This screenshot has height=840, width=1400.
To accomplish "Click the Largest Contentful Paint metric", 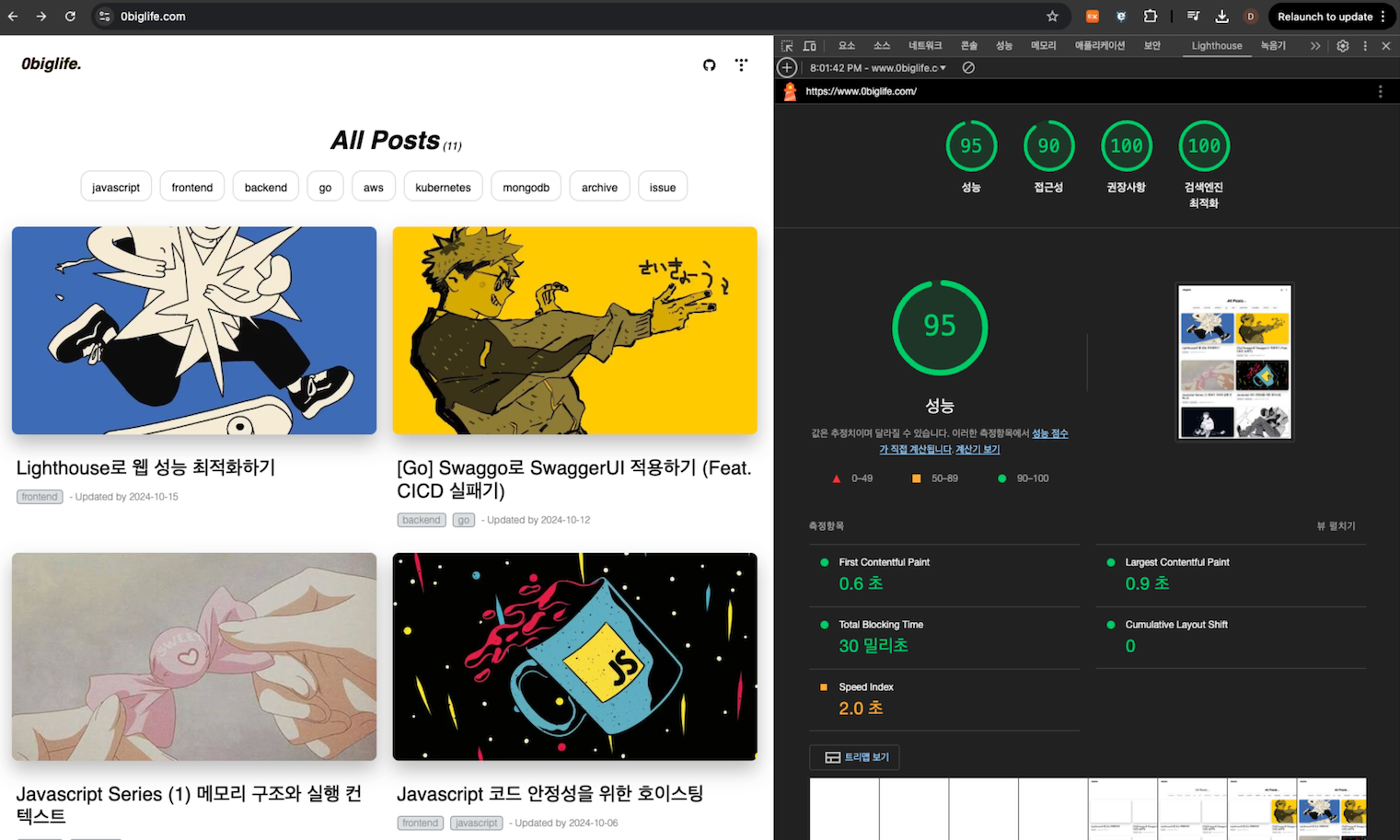I will (1231, 575).
